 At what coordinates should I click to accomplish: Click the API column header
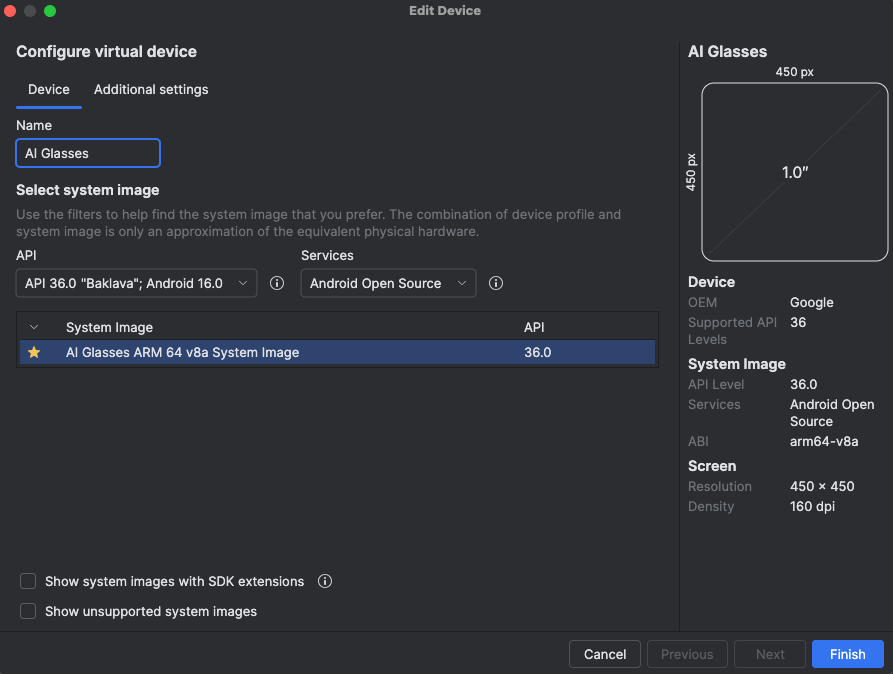[533, 327]
